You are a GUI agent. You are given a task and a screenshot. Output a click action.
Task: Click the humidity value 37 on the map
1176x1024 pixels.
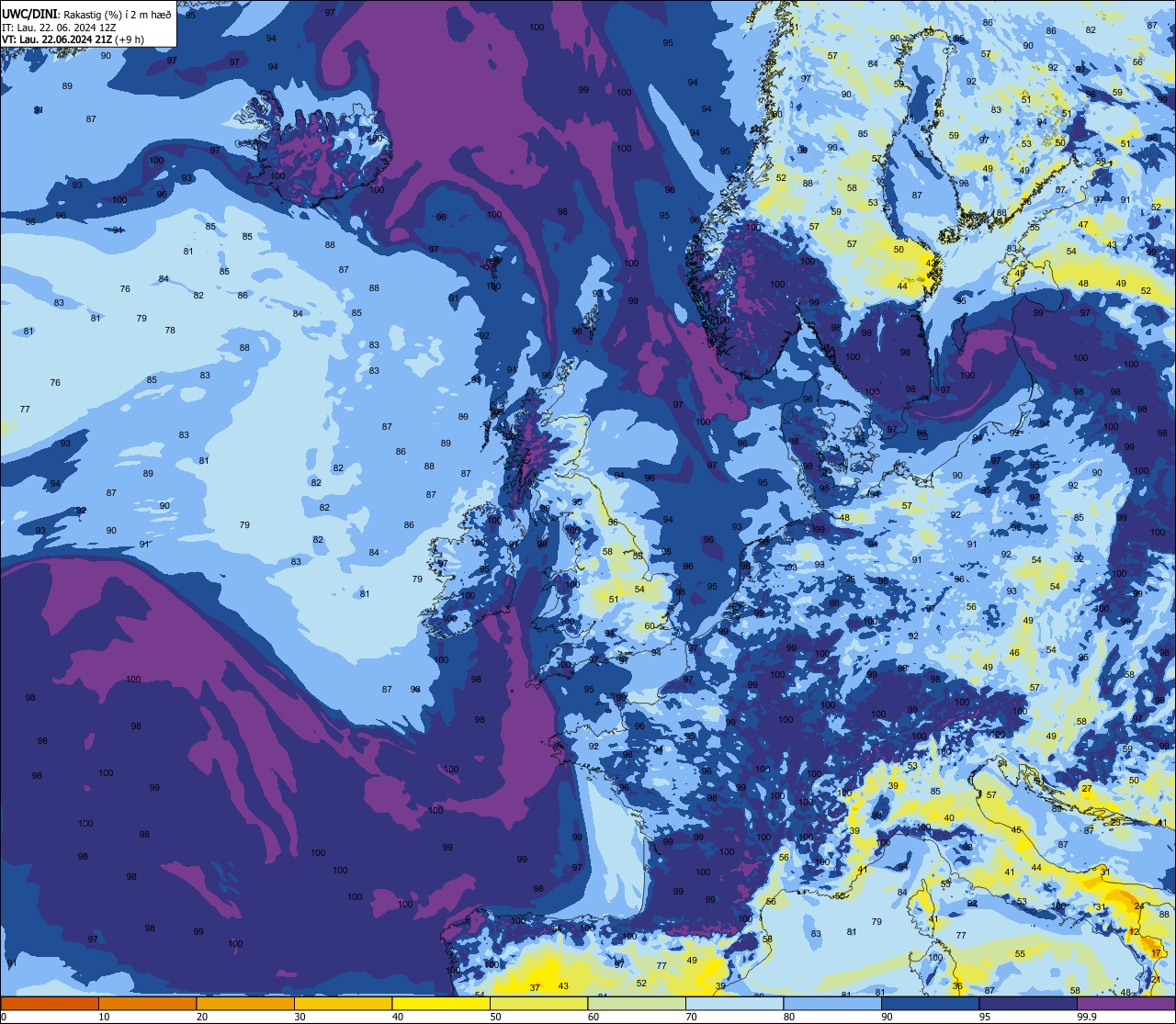(x=535, y=987)
